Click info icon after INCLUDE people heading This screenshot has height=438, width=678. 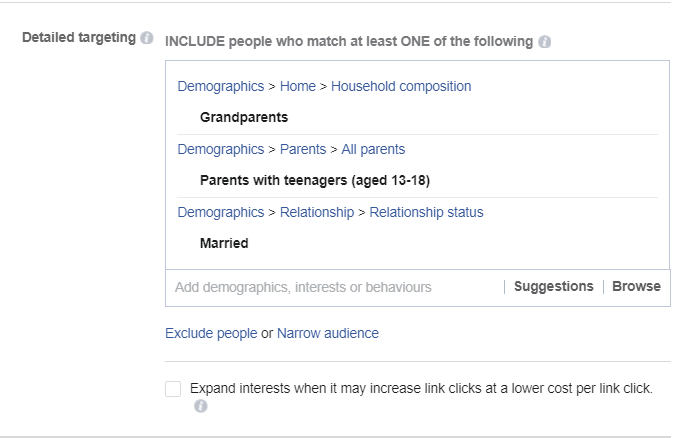click(x=544, y=42)
